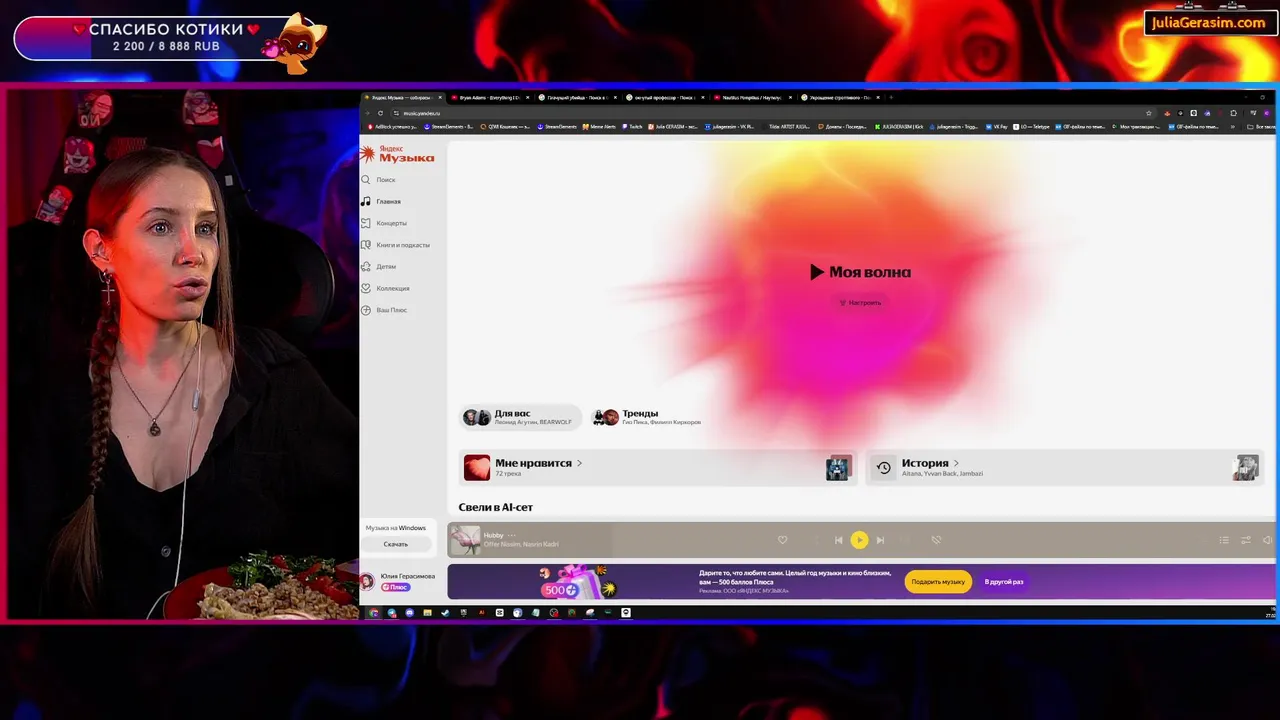The width and height of the screenshot is (1280, 720).
Task: Click the Мне нравится heart cover
Action: (477, 467)
